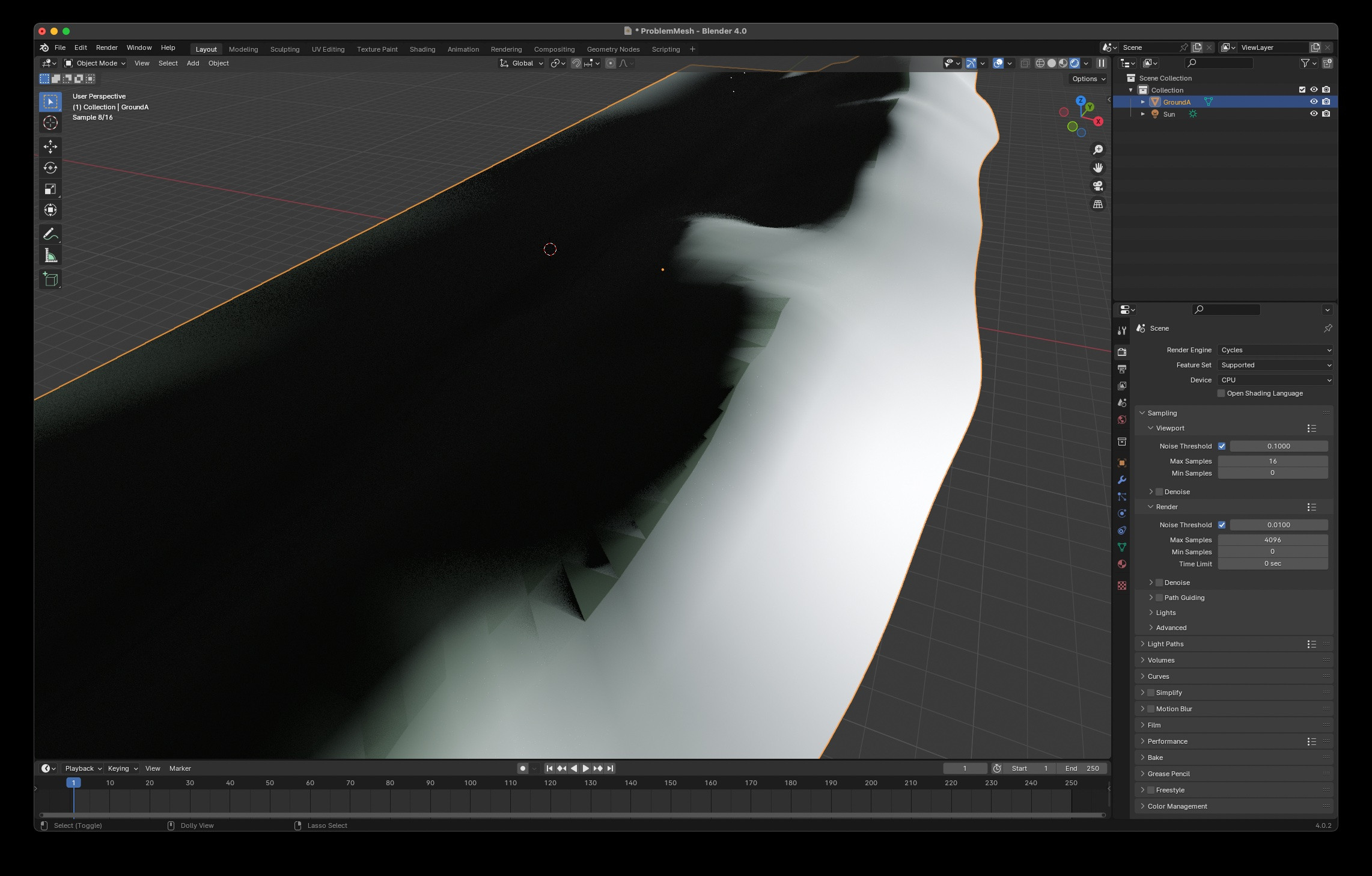The width and height of the screenshot is (1372, 876).
Task: Enable Motion Blur checkbox
Action: point(1151,709)
